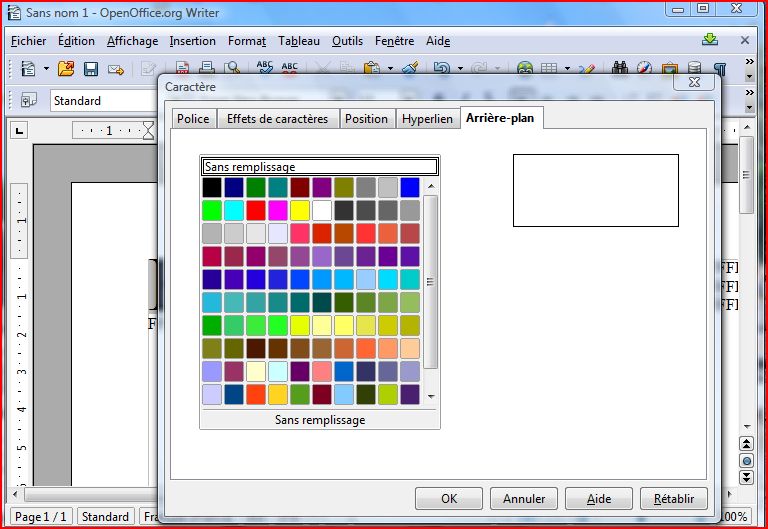Open the Outils menu
The height and width of the screenshot is (529, 768).
pos(347,41)
